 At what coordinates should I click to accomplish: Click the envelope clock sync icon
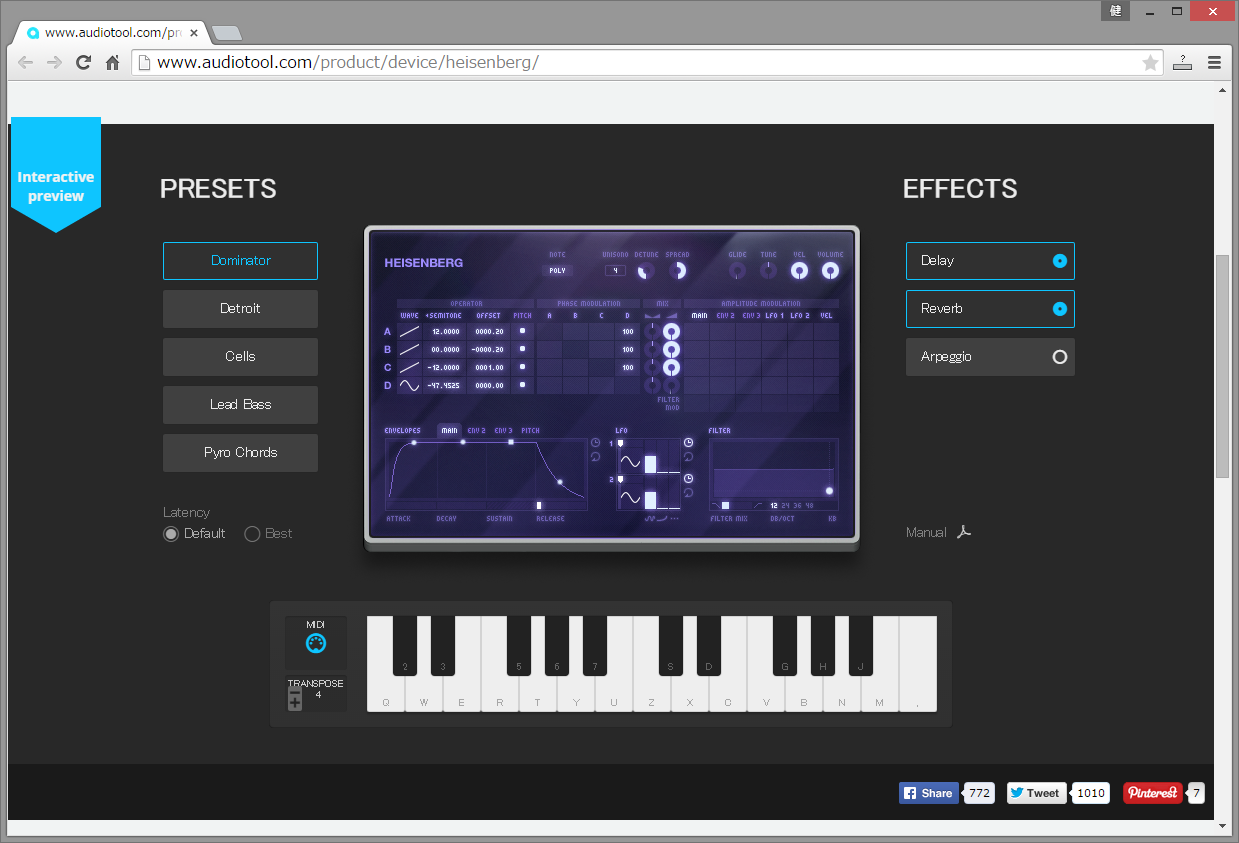tap(596, 442)
